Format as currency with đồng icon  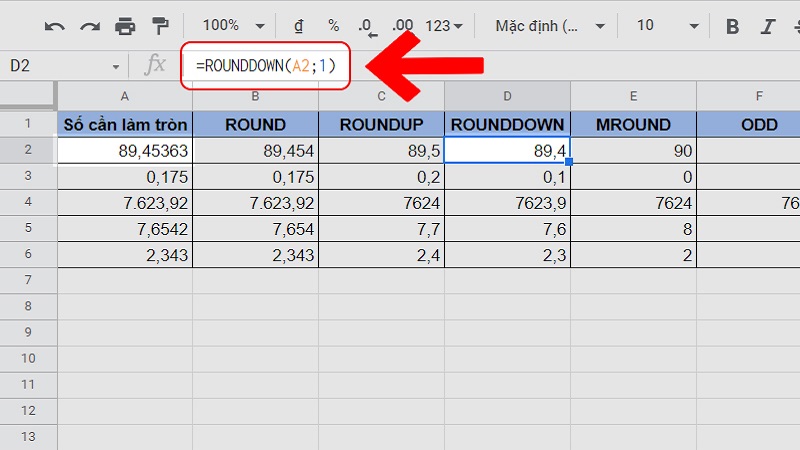point(298,26)
